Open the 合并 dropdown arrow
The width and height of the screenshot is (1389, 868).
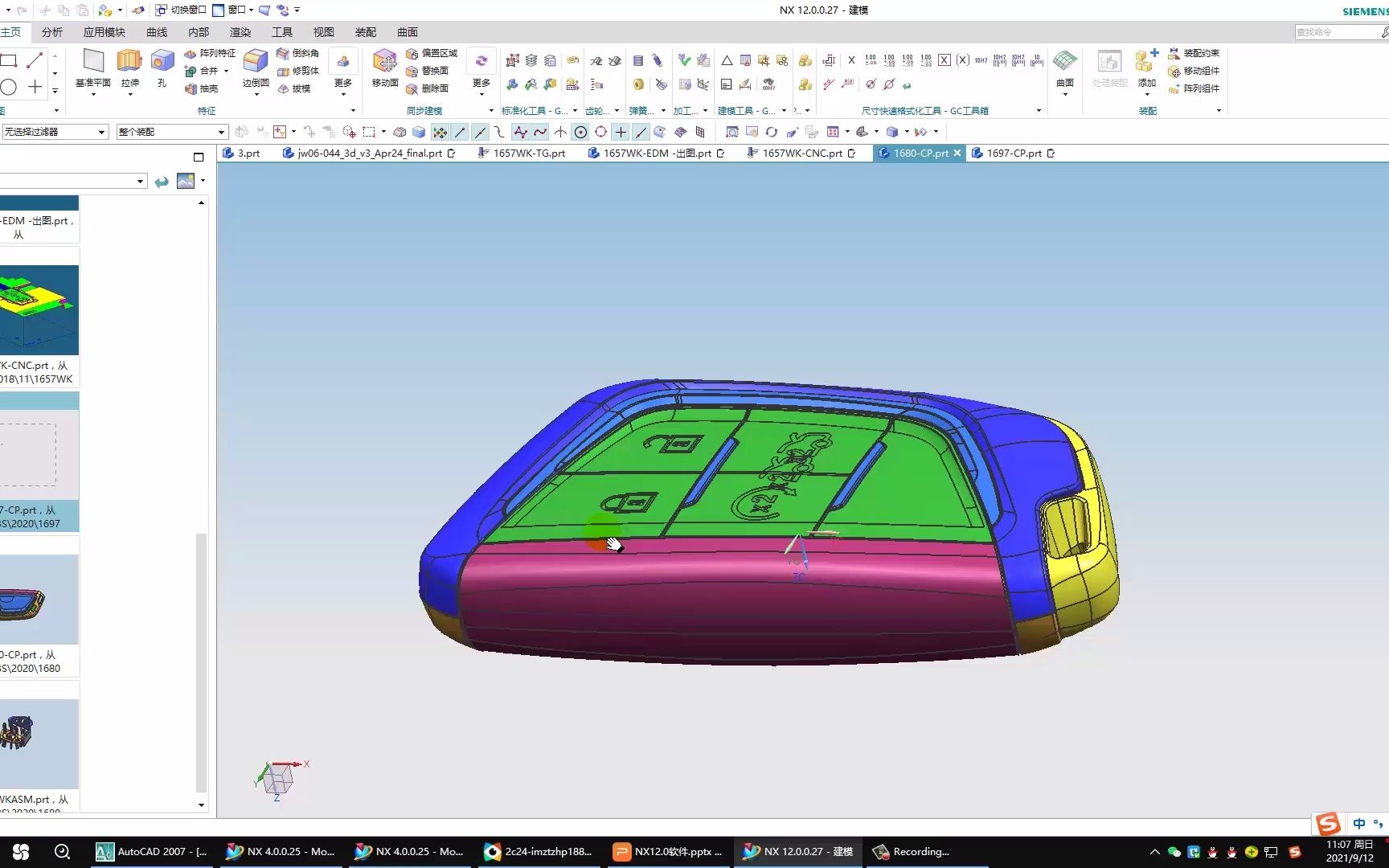click(227, 71)
